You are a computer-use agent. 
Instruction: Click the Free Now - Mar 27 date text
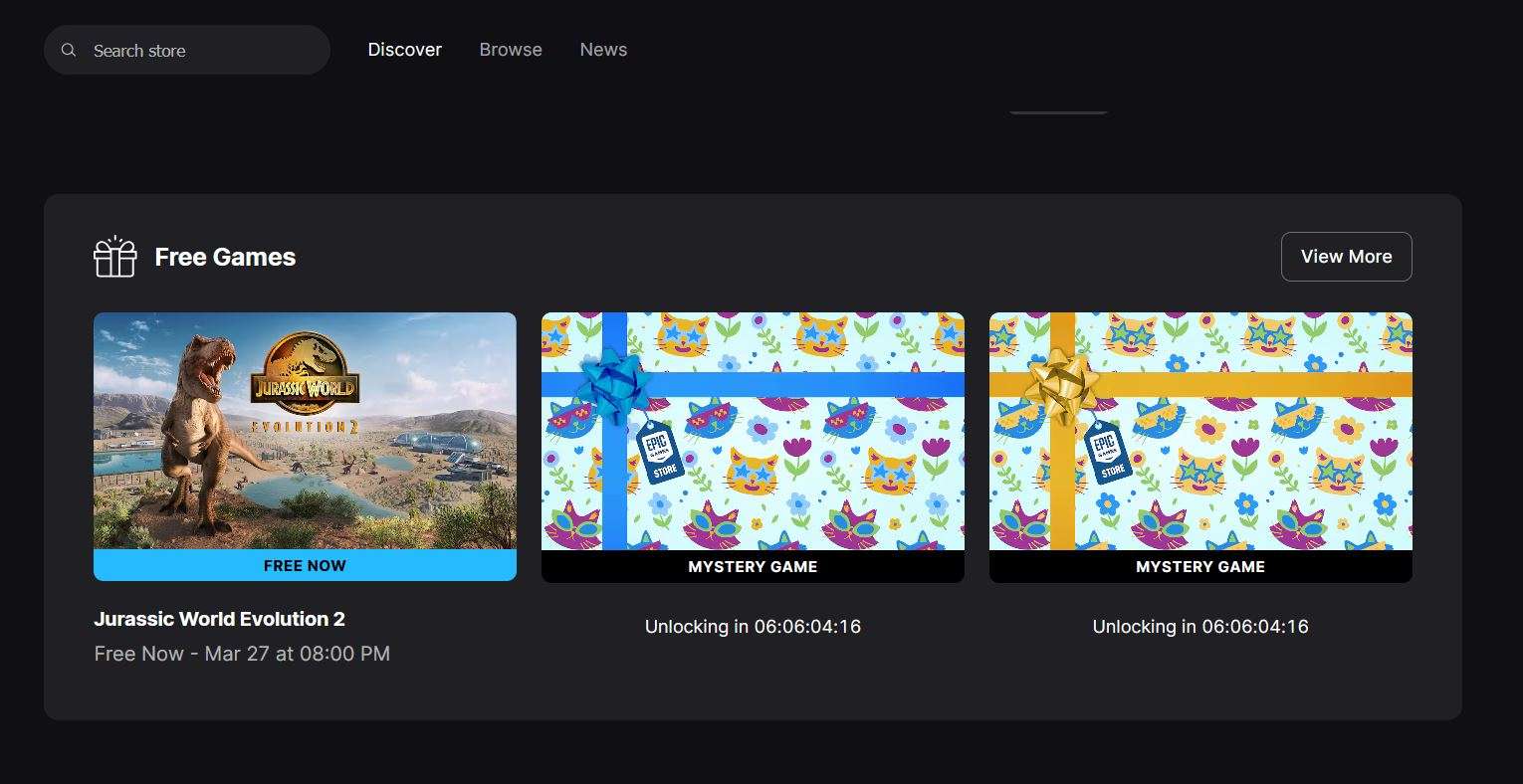coord(242,654)
